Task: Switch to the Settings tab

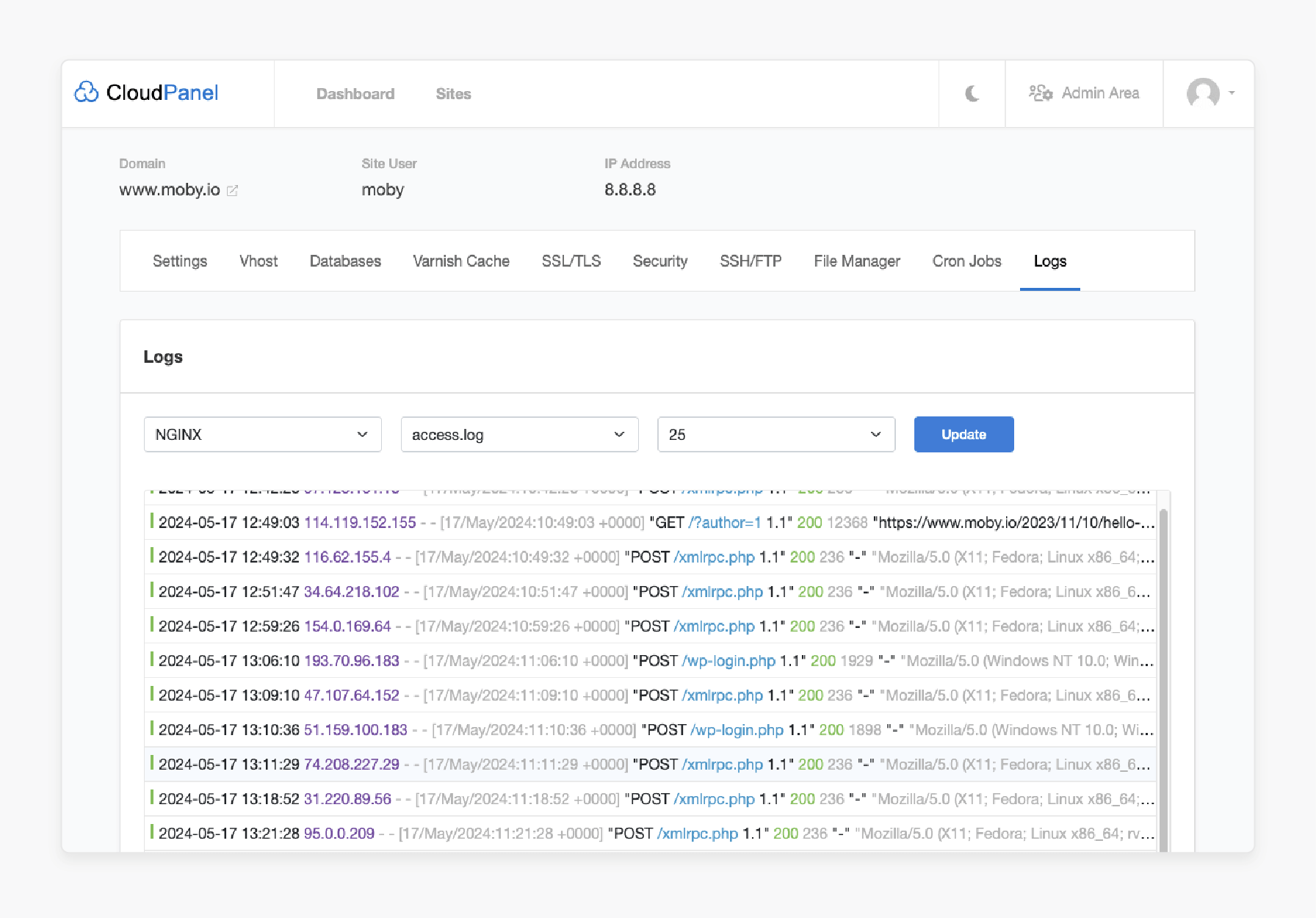Action: pos(180,261)
